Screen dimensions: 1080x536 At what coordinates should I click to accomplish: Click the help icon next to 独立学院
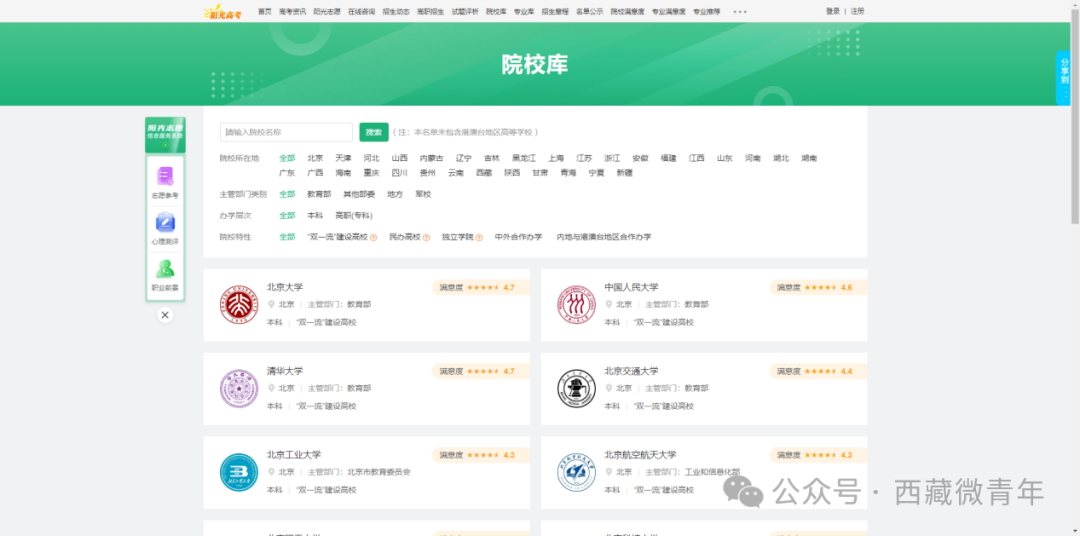[479, 237]
